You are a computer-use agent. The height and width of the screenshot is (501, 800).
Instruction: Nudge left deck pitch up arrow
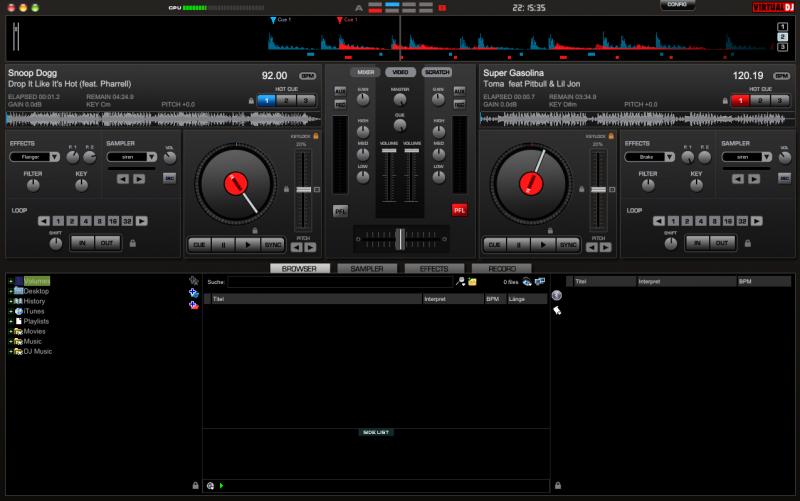pyautogui.click(x=310, y=247)
